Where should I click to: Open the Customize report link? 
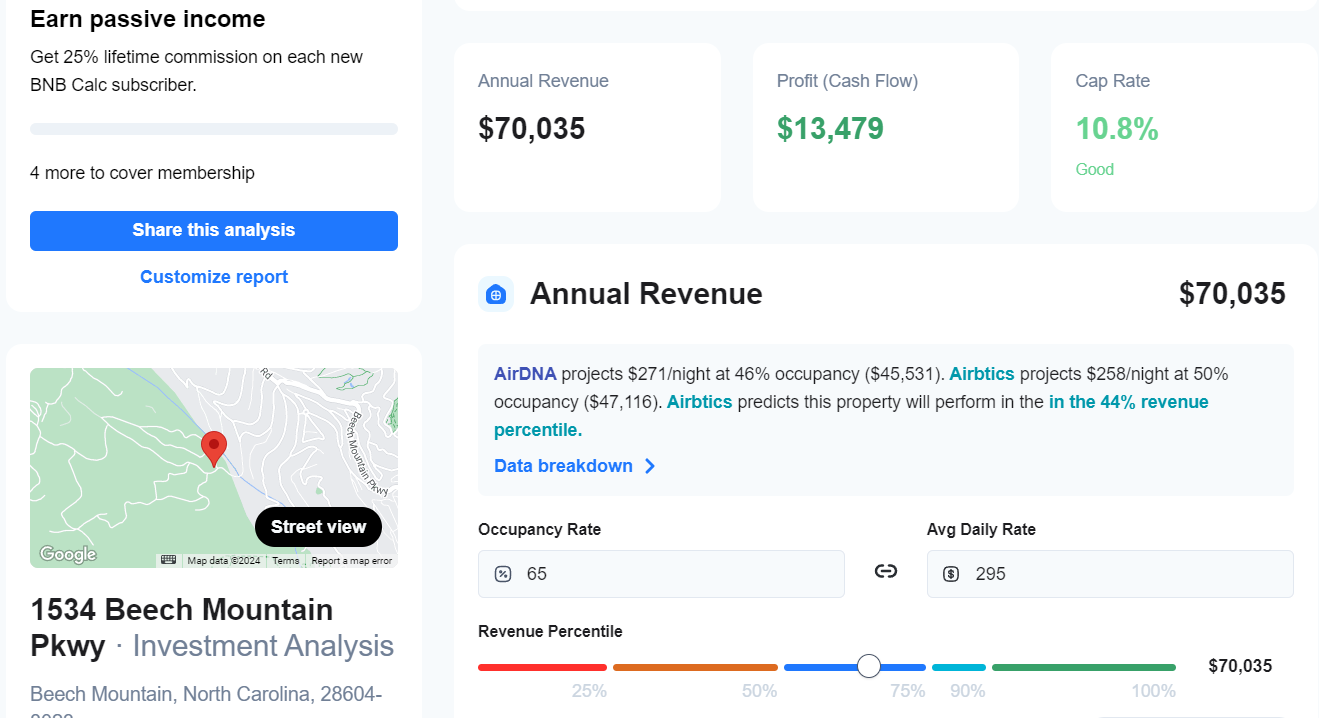pos(214,277)
